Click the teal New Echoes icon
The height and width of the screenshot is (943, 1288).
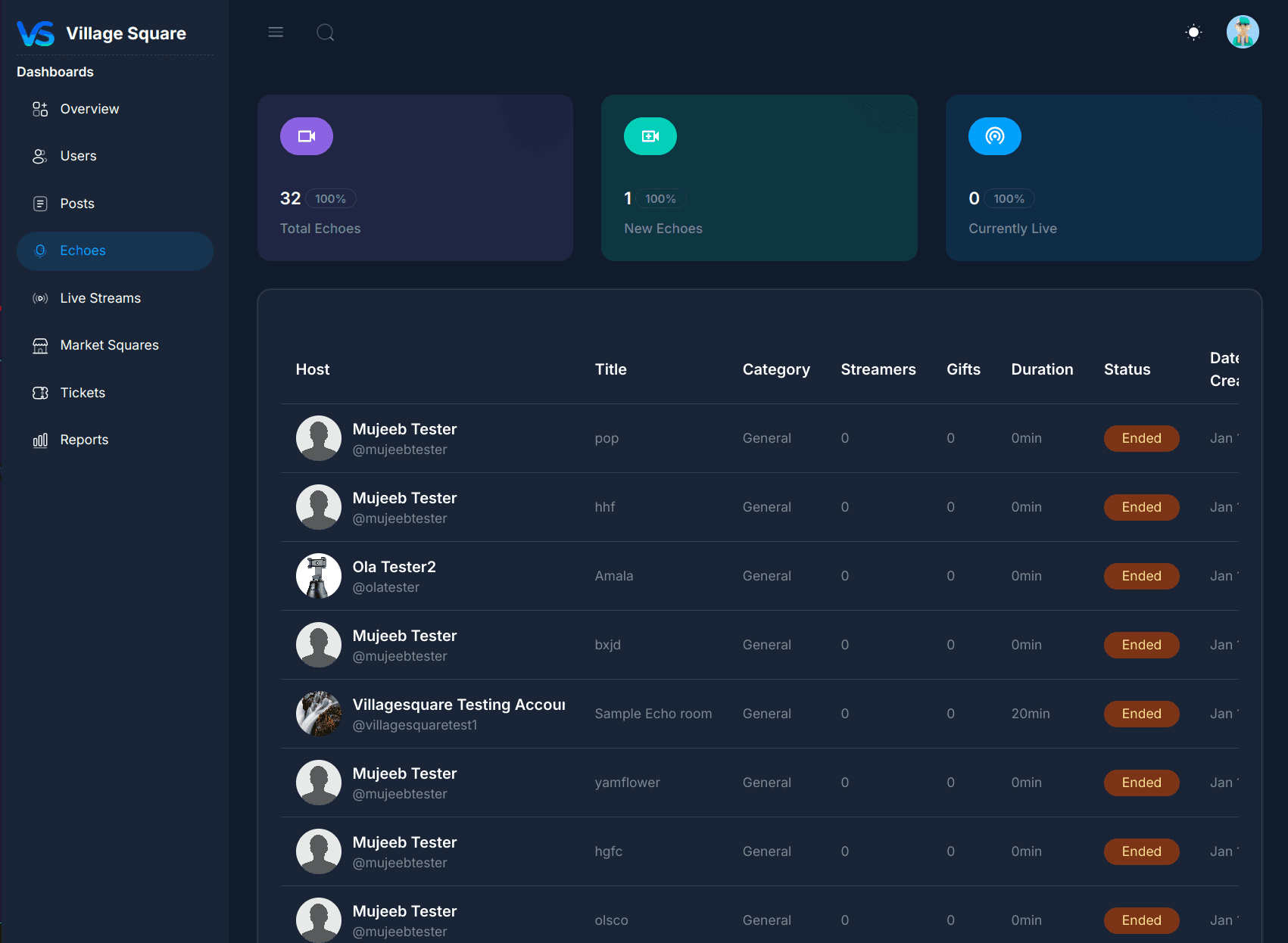(650, 136)
